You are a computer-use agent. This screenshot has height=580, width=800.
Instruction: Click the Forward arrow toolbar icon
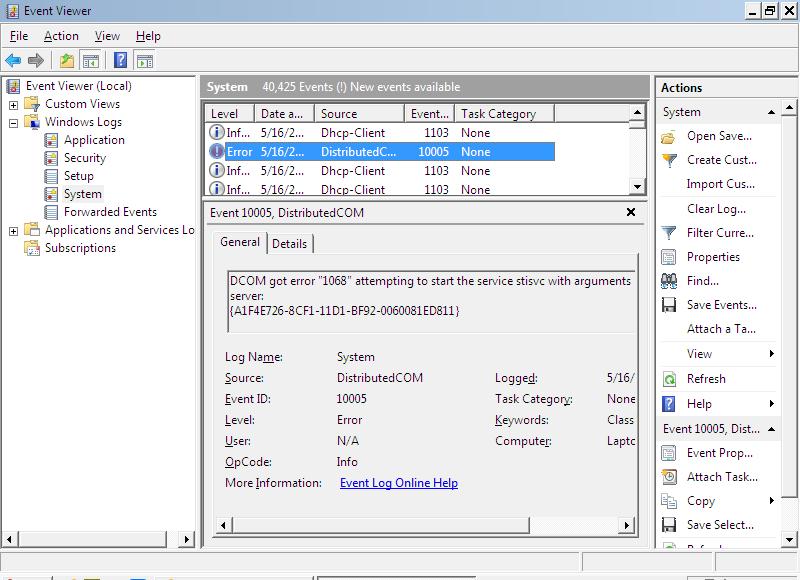36,61
